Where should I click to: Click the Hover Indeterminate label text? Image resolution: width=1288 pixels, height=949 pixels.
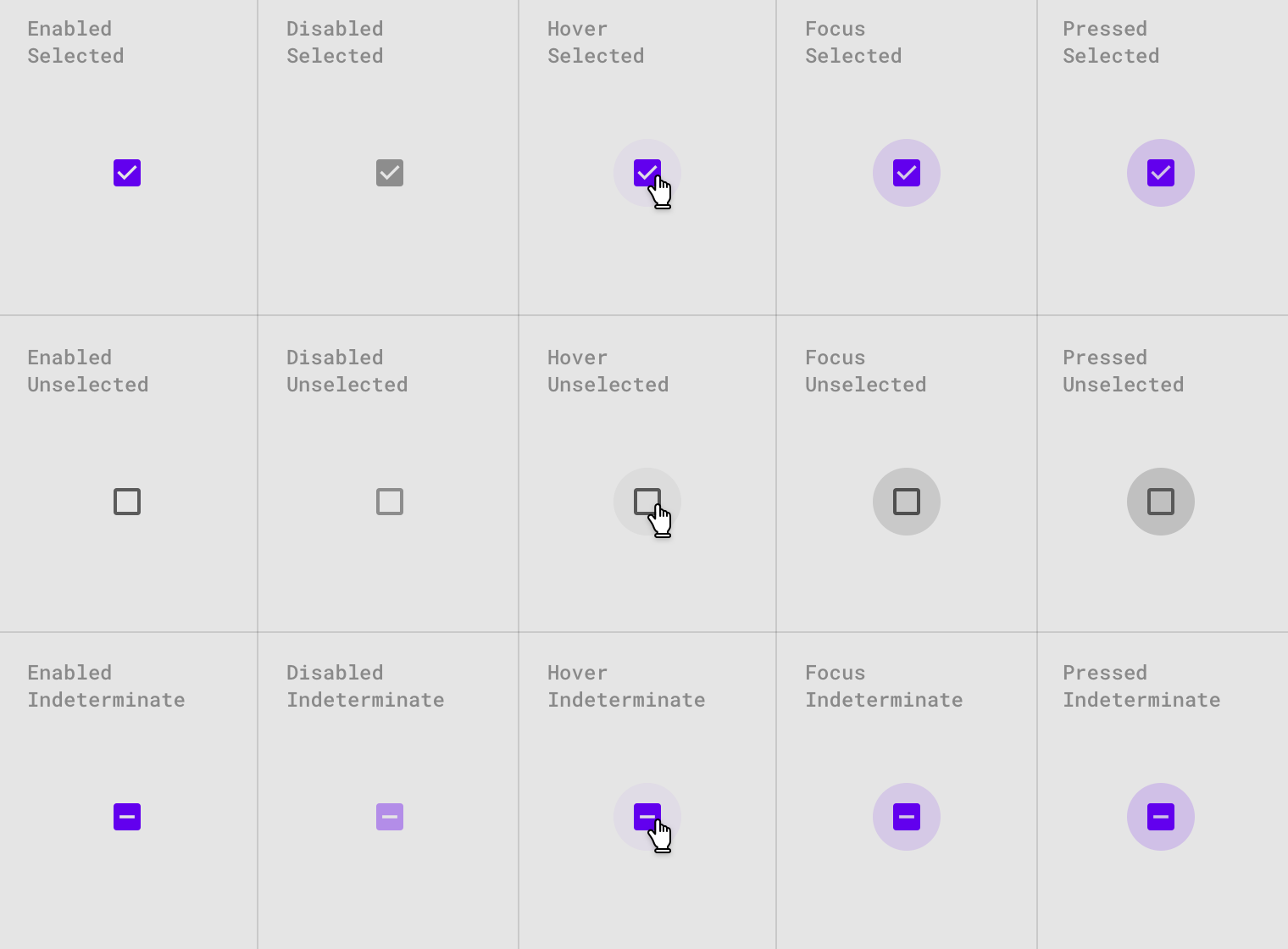pyautogui.click(x=626, y=685)
